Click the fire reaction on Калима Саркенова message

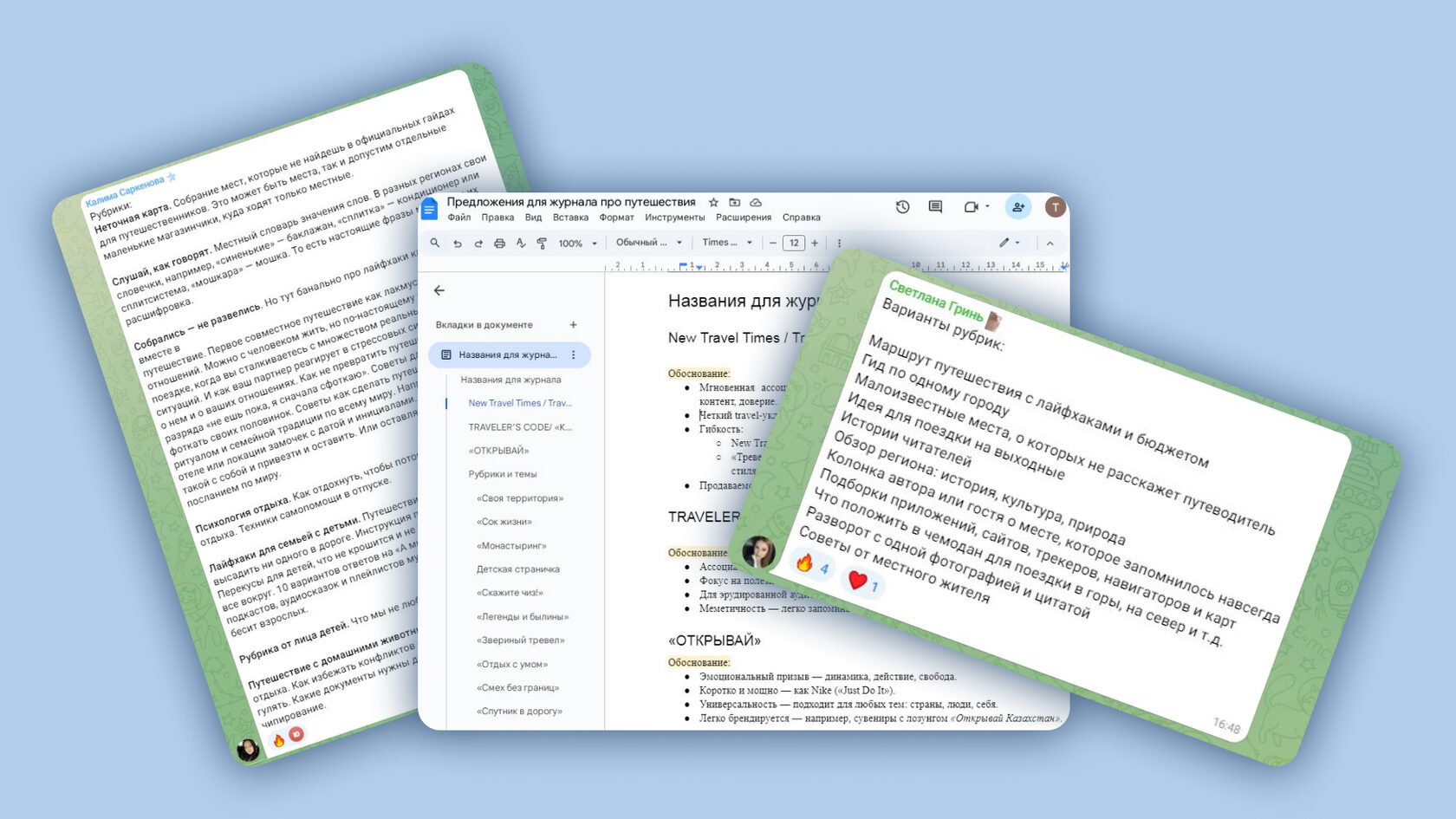pyautogui.click(x=278, y=741)
